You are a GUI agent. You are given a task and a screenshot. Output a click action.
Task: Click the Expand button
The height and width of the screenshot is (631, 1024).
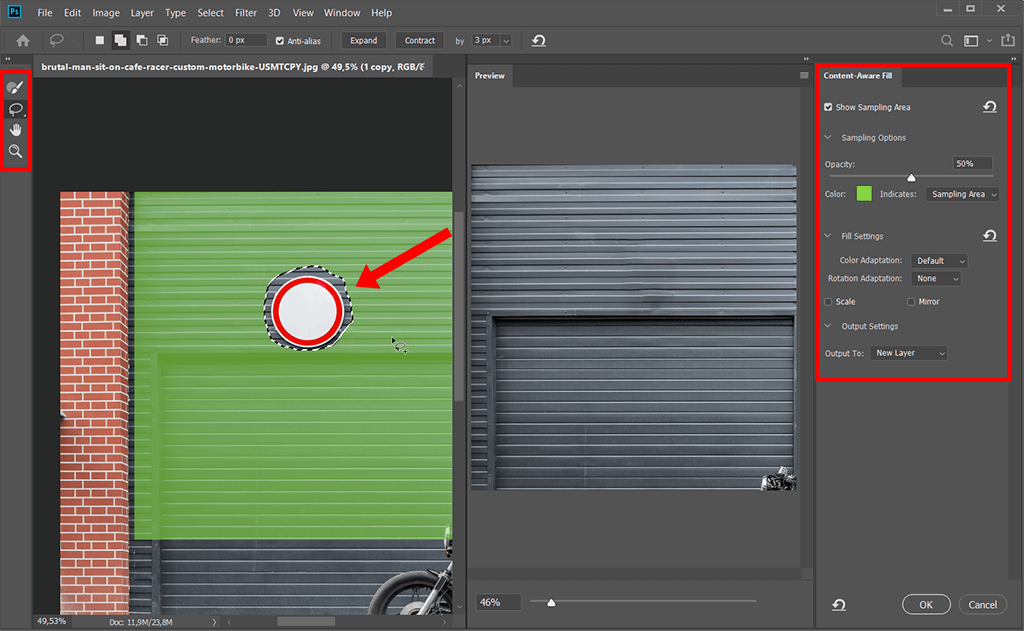point(364,41)
